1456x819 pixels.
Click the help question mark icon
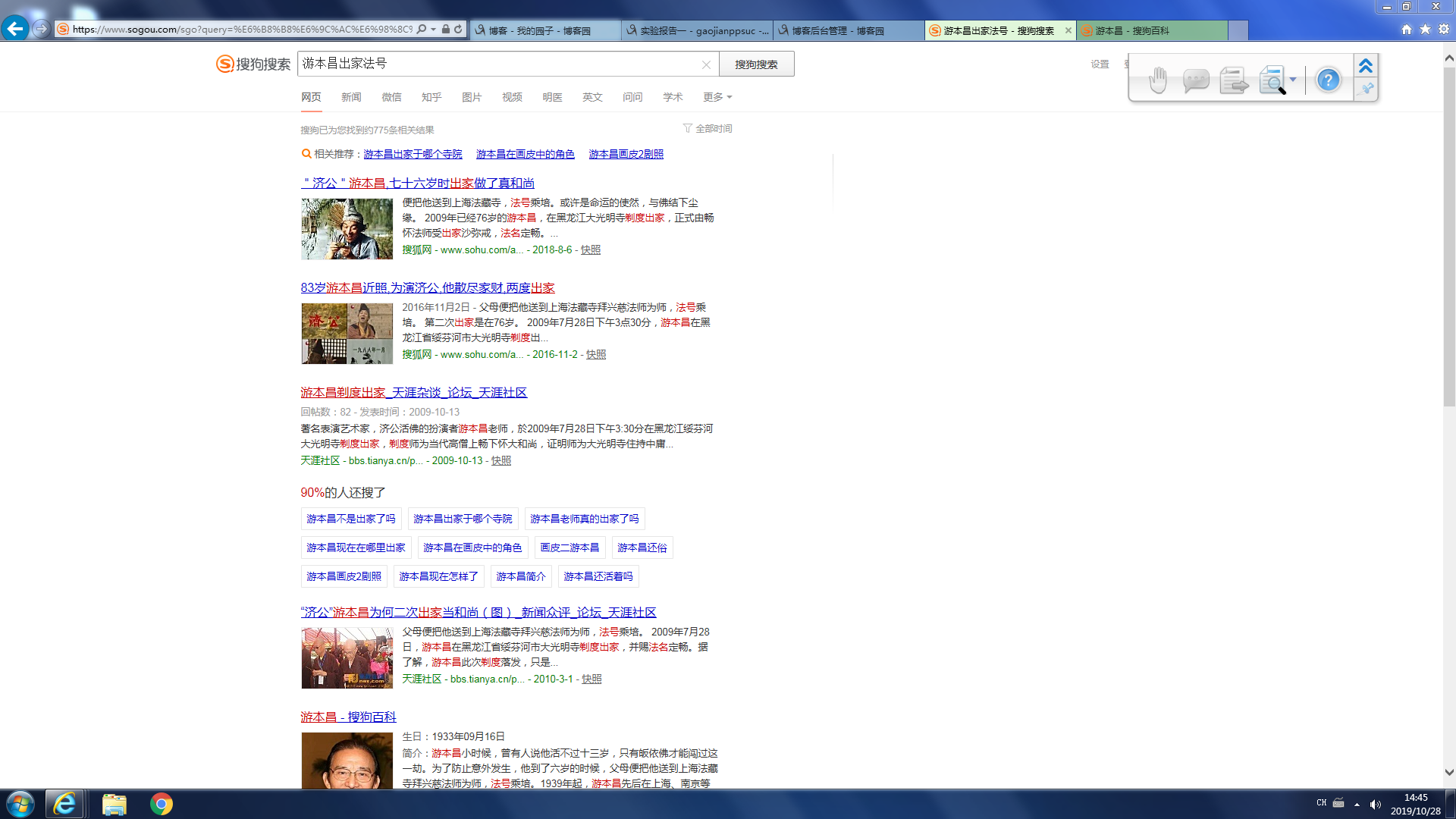coord(1328,80)
